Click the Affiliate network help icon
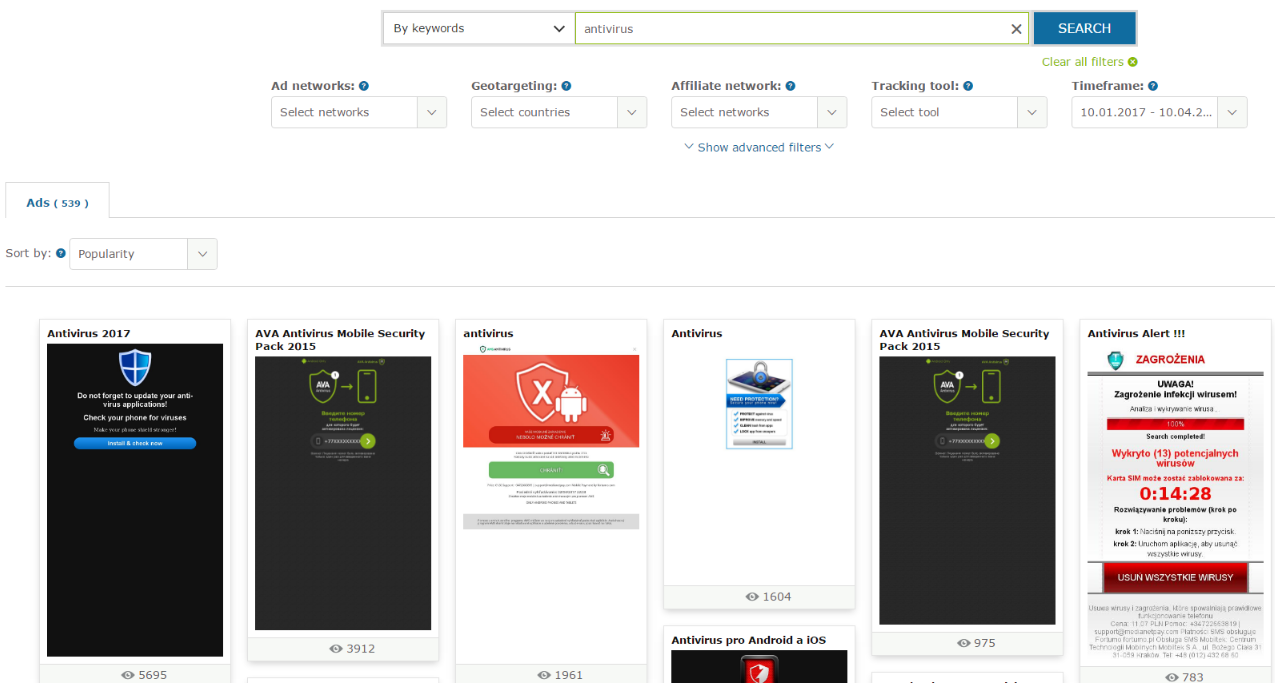Viewport: 1275px width, 691px height. 790,86
